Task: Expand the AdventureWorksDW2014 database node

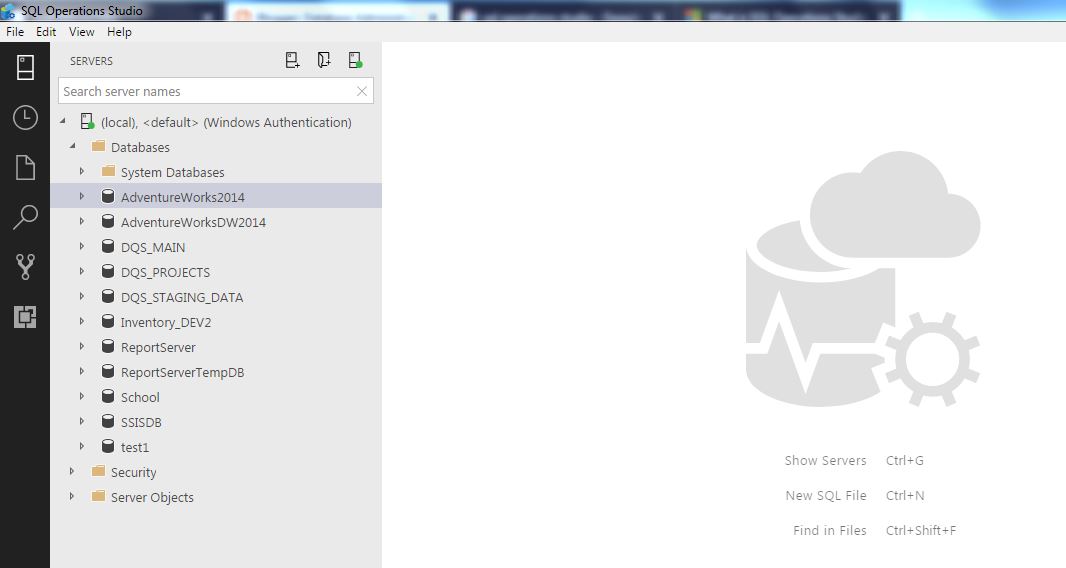Action: coord(82,222)
